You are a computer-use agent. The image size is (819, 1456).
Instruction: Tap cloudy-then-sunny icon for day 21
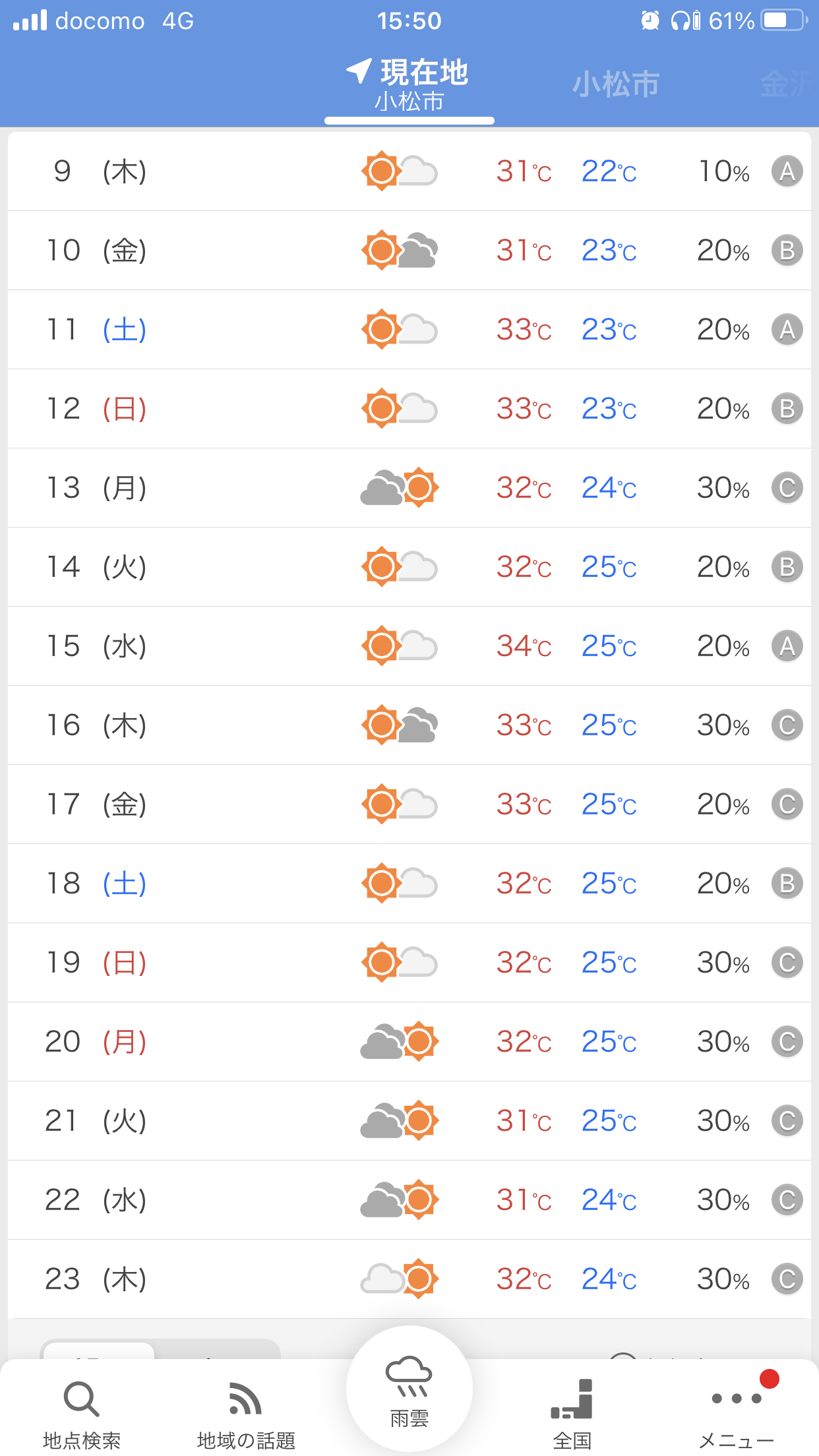coord(400,1121)
